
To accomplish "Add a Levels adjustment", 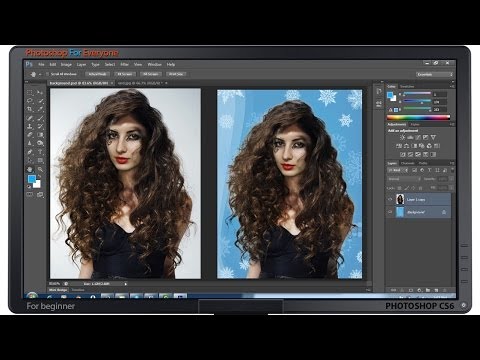I will coord(410,137).
